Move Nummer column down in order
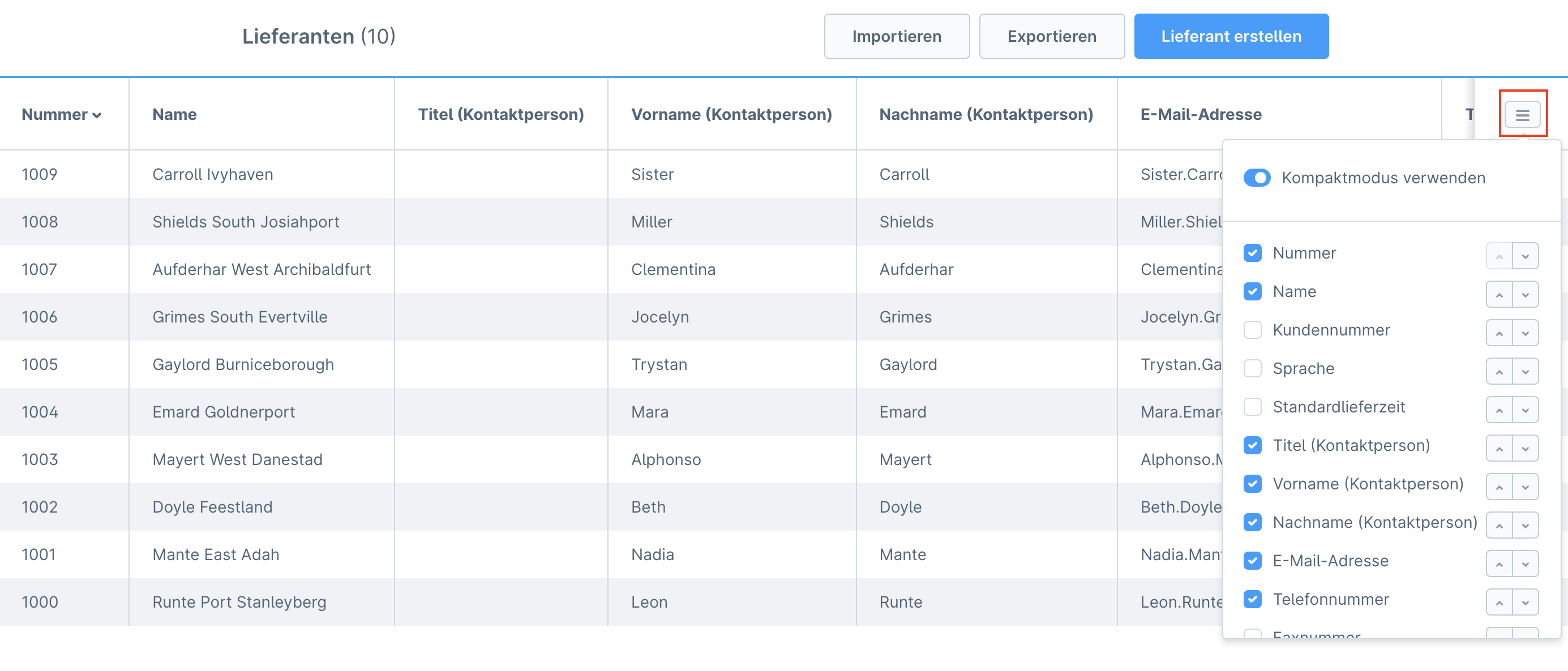 pos(1525,256)
